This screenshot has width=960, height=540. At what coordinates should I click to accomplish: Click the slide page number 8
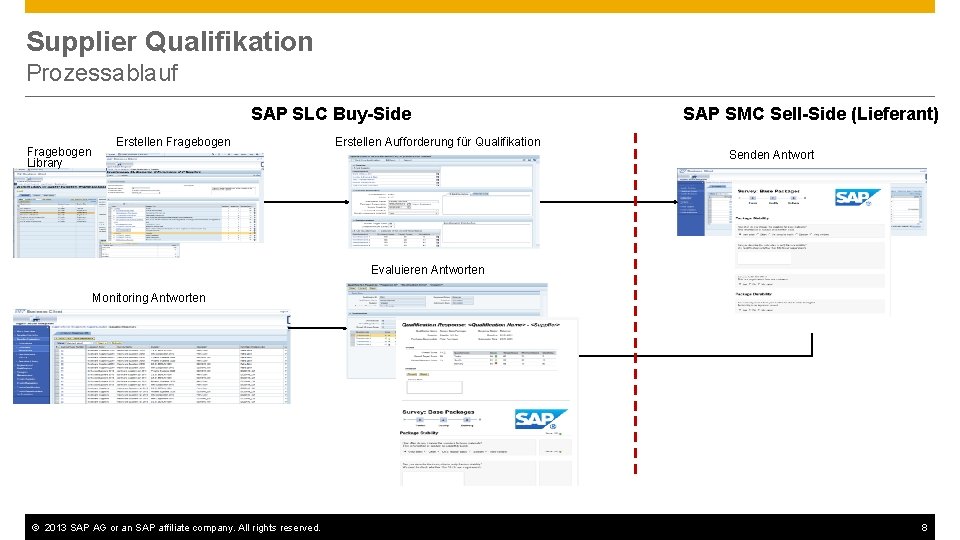(924, 528)
